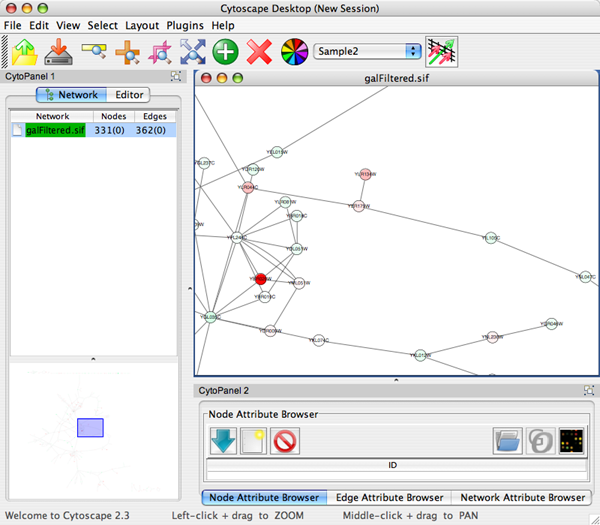
Task: Click the bright red node in the graph
Action: tap(260, 279)
